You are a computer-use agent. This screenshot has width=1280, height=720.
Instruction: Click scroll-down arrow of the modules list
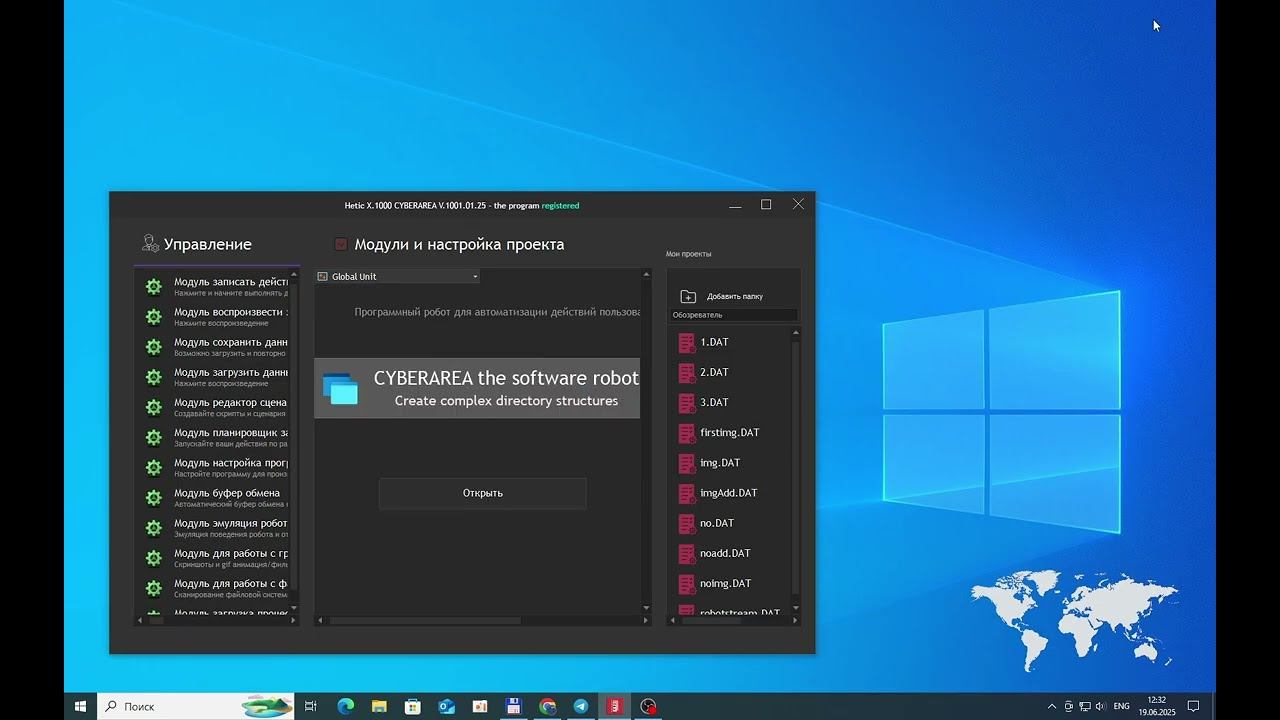(294, 608)
